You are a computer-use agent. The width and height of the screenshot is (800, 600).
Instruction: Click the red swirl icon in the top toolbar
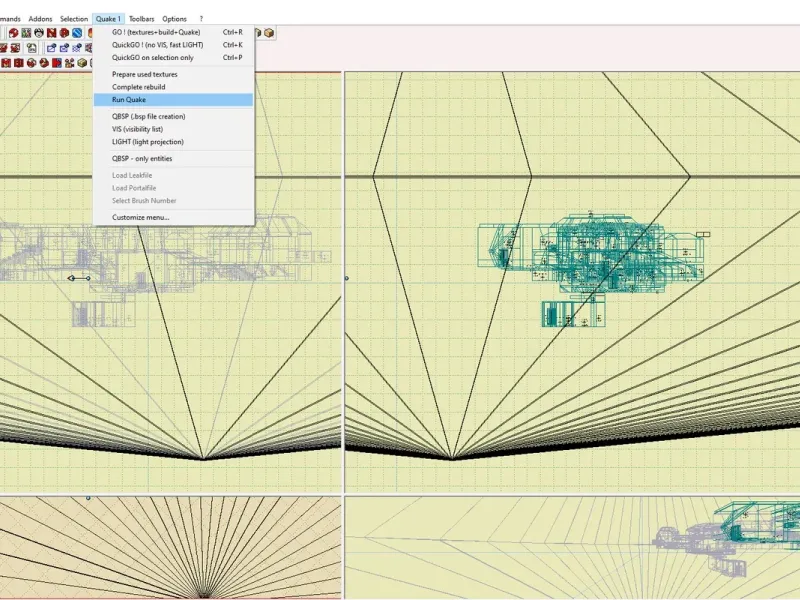click(14, 33)
